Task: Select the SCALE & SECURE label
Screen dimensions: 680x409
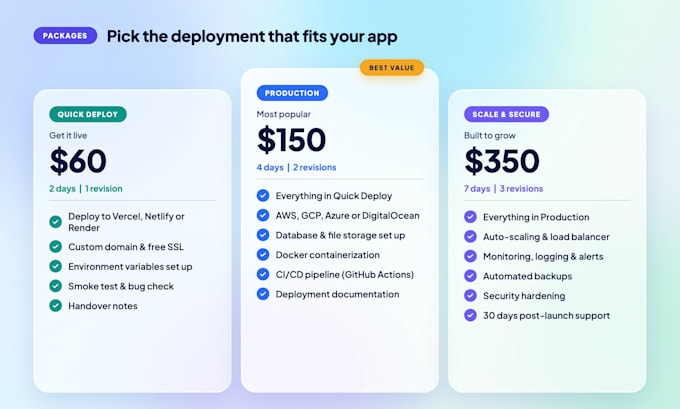Action: pyautogui.click(x=506, y=114)
